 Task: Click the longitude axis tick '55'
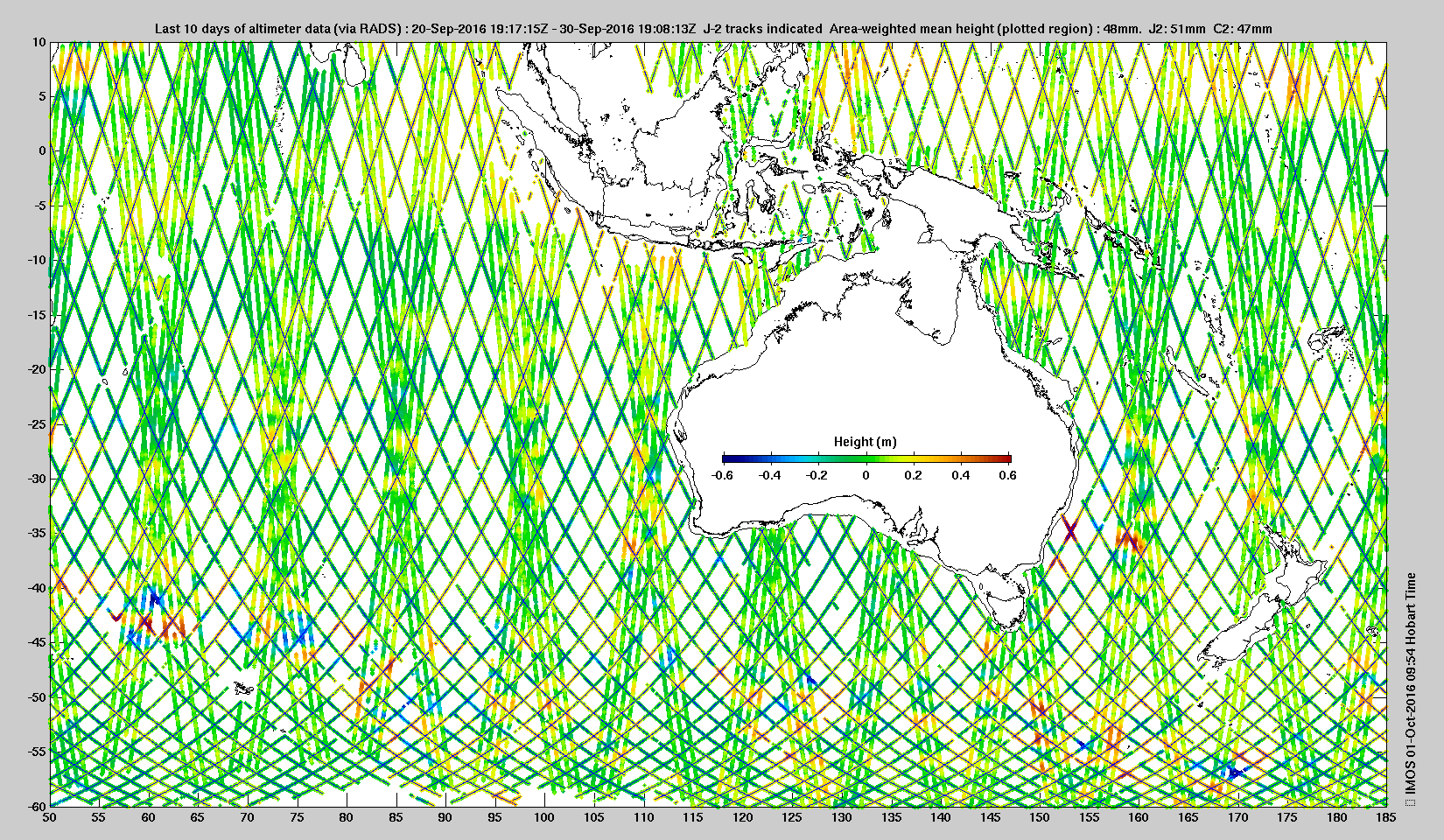point(99,817)
